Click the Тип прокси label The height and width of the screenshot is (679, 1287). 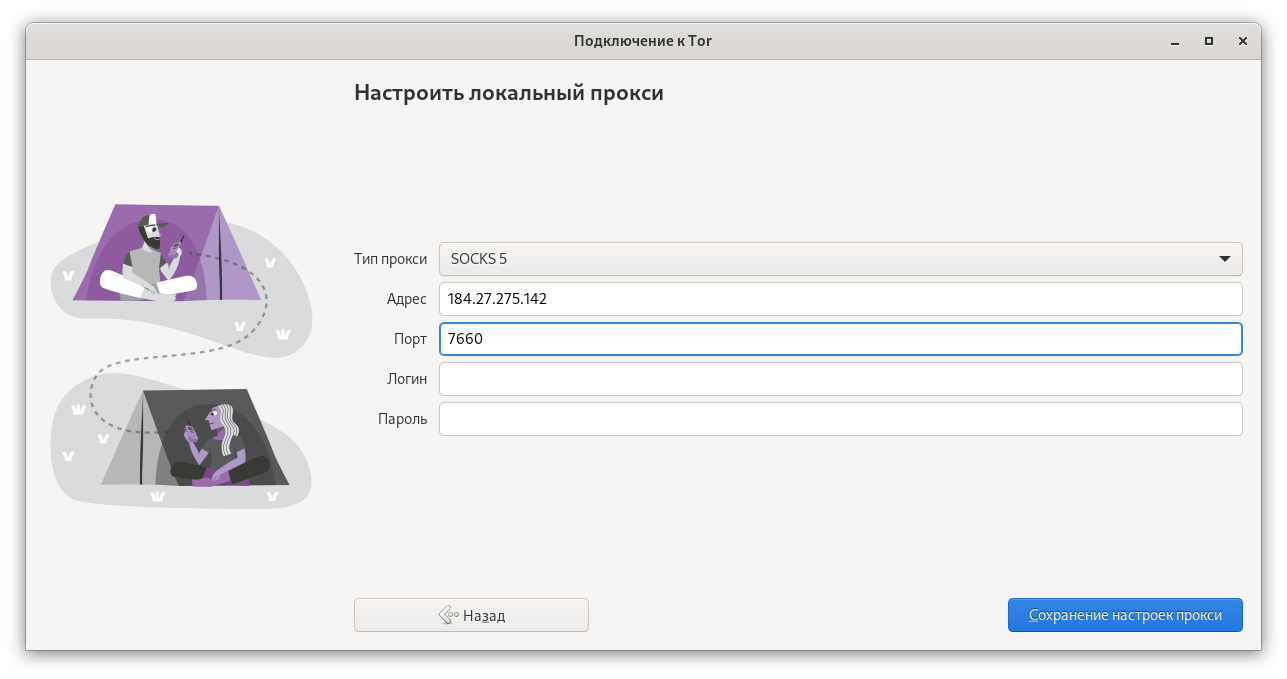tap(390, 259)
